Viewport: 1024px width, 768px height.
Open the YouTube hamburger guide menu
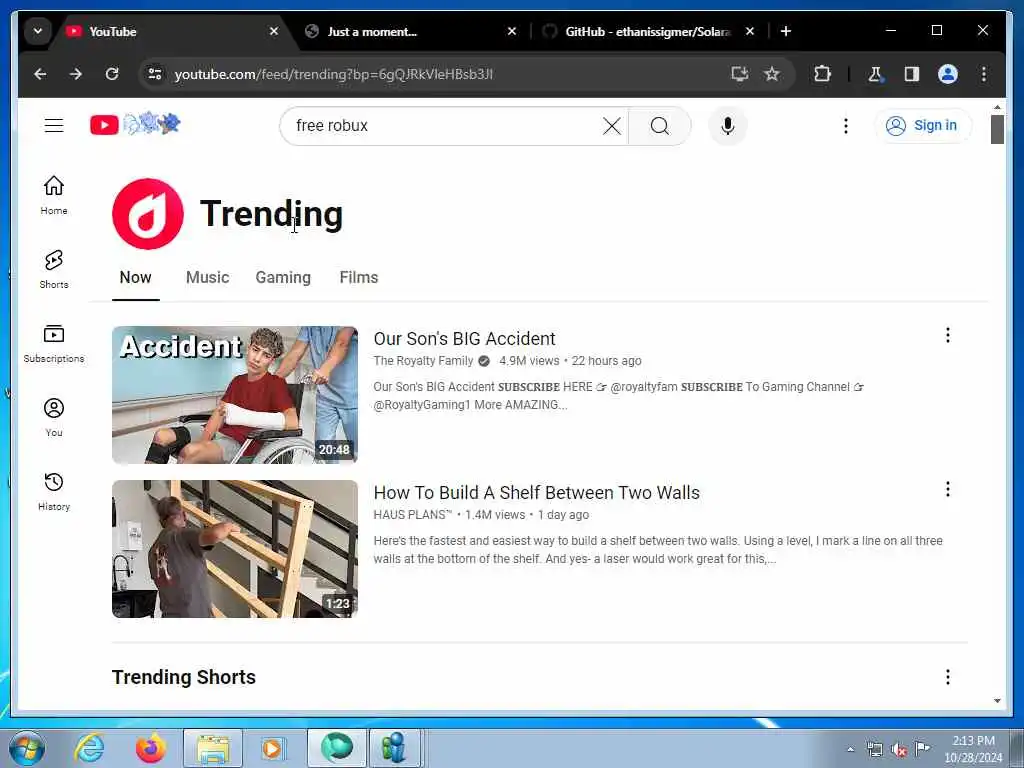click(54, 125)
